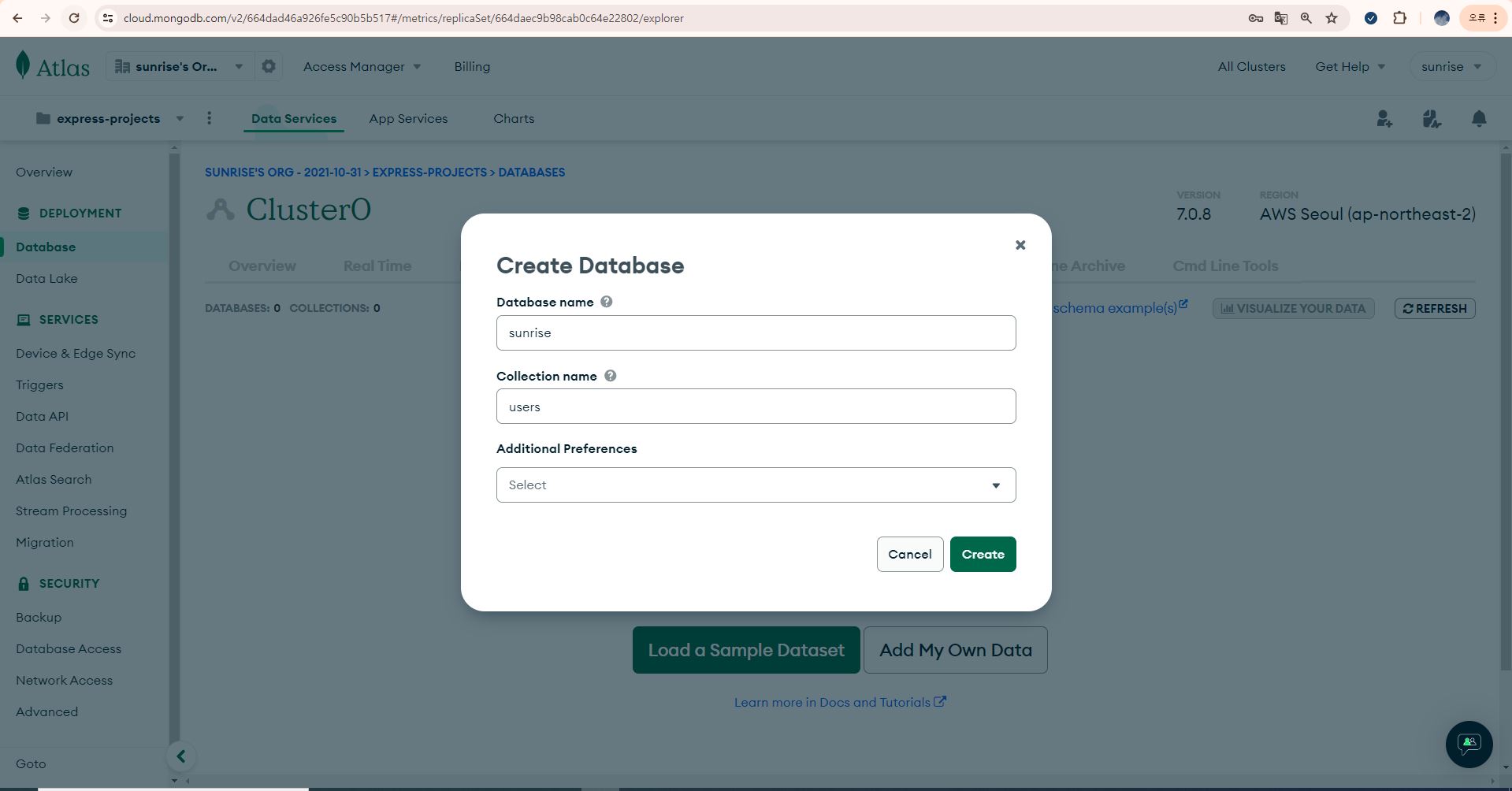
Task: Open Stream Processing sidebar item
Action: [x=71, y=511]
